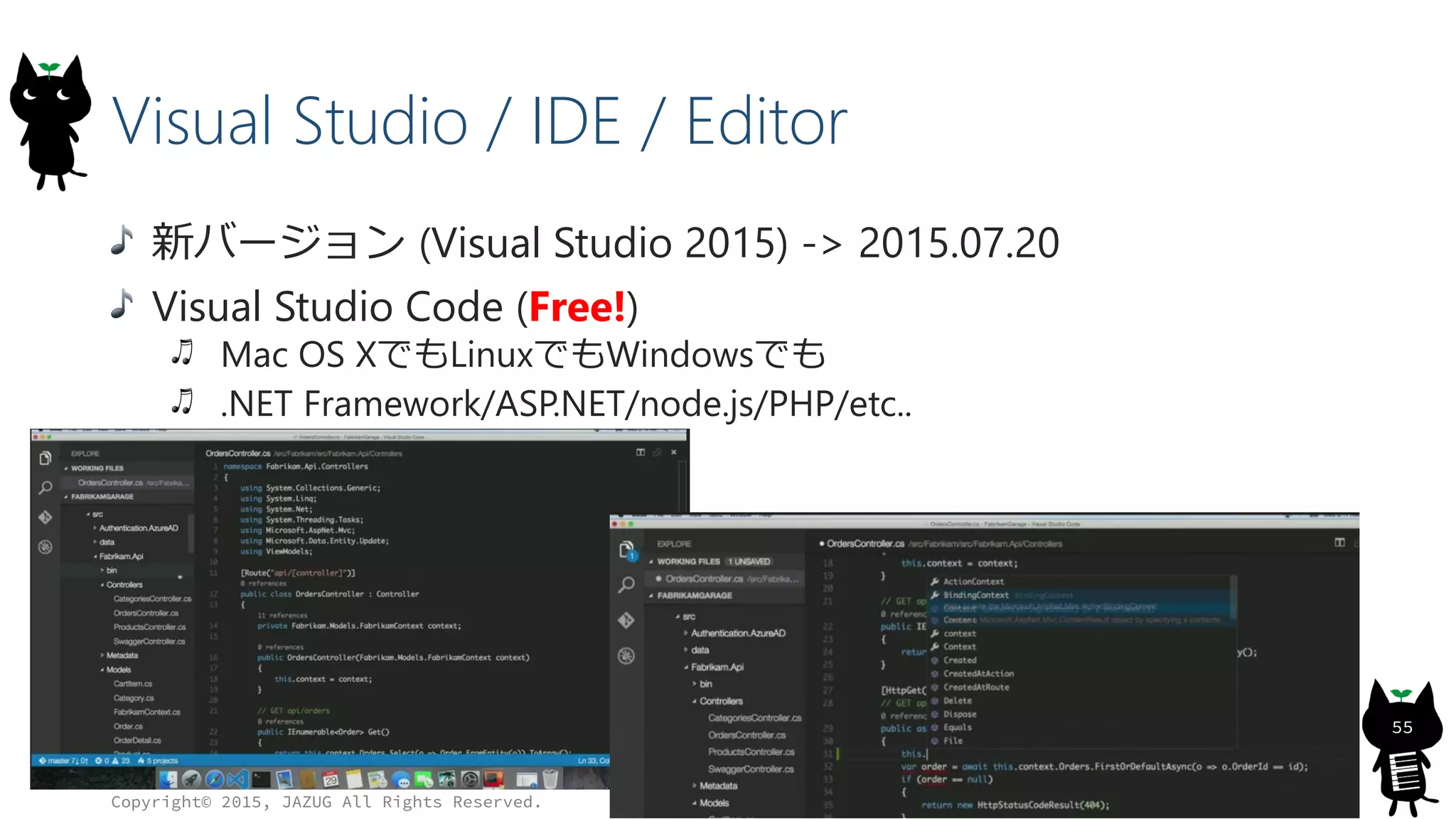This screenshot has width=1456, height=819.
Task: Close the OrdersController.cs editor with the X
Action: point(673,452)
